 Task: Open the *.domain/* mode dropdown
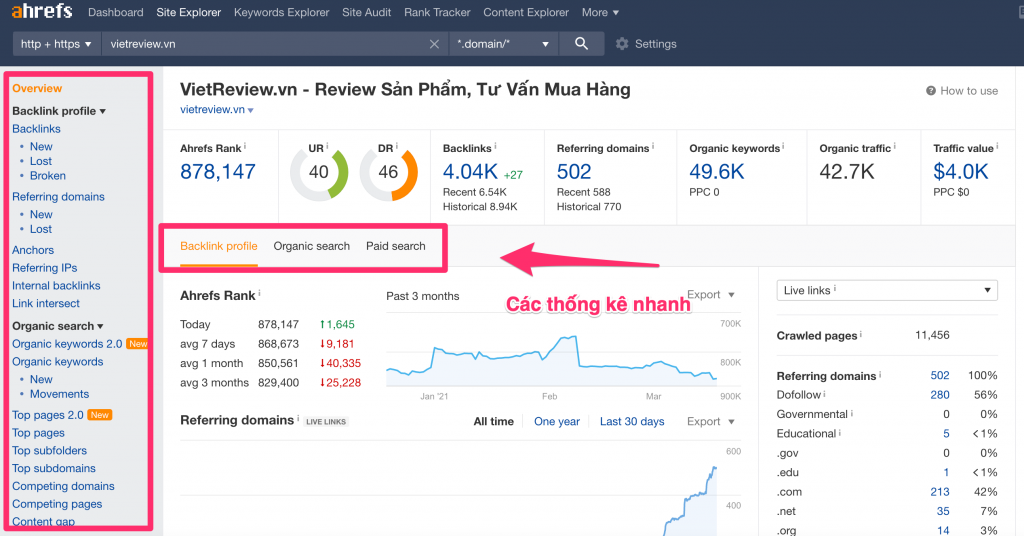point(503,44)
